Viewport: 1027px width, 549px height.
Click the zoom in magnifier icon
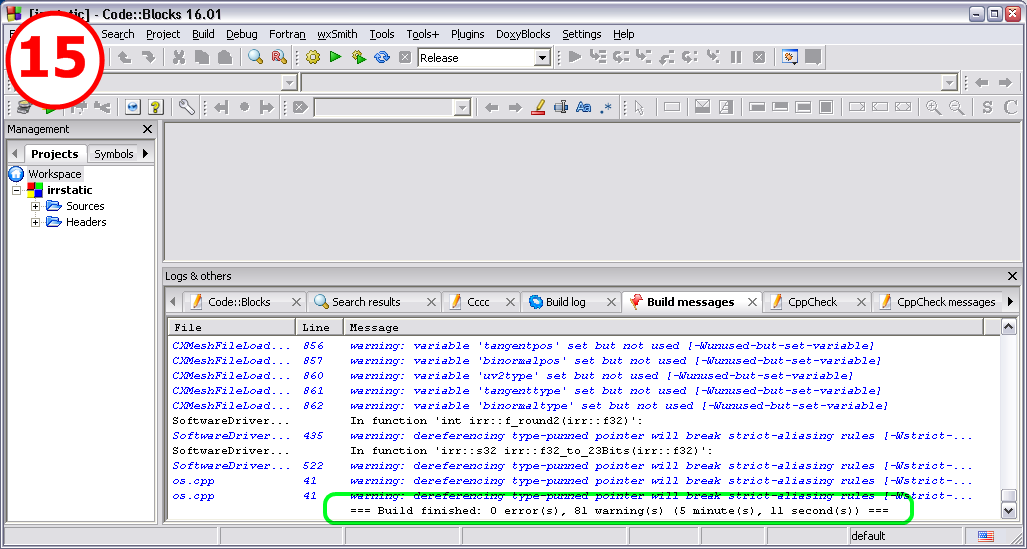(933, 107)
